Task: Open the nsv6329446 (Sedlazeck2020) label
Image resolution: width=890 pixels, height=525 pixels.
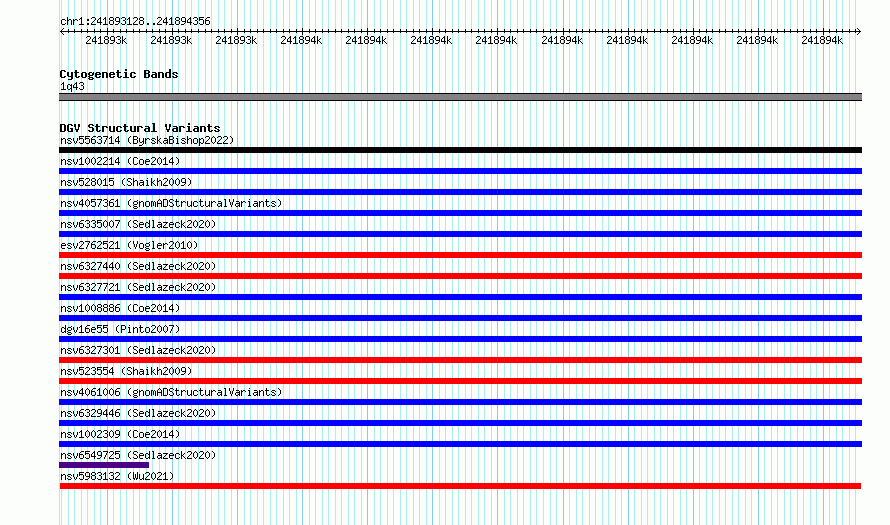Action: click(x=138, y=413)
